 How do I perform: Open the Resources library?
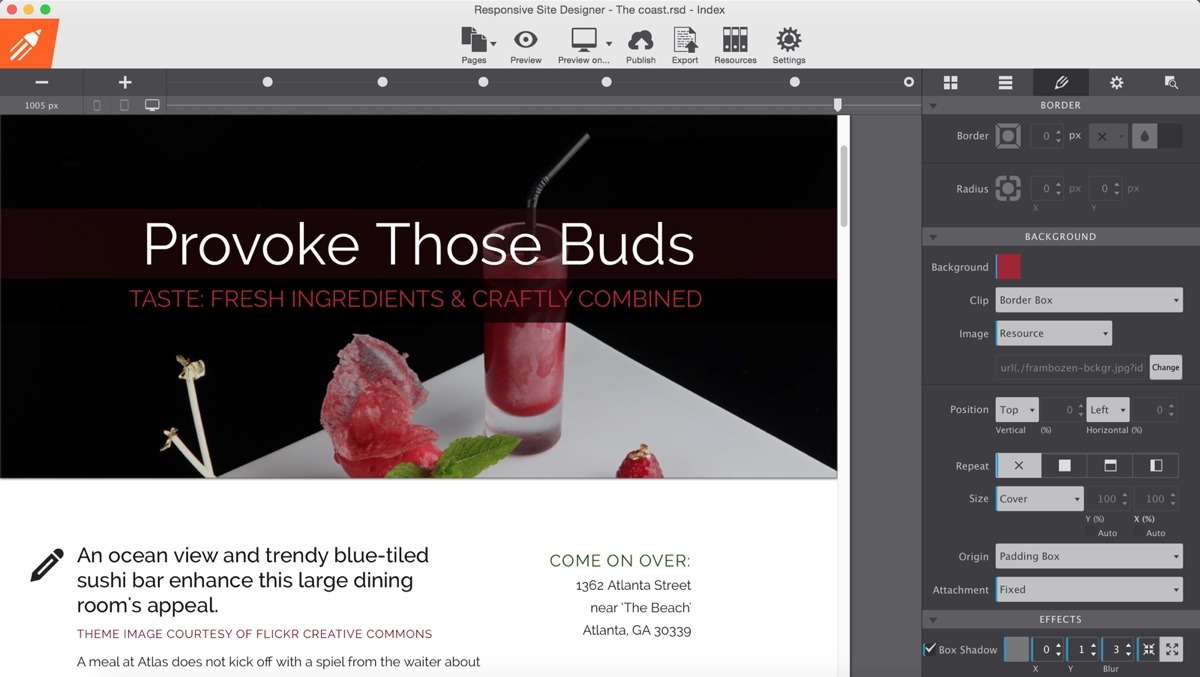point(735,40)
